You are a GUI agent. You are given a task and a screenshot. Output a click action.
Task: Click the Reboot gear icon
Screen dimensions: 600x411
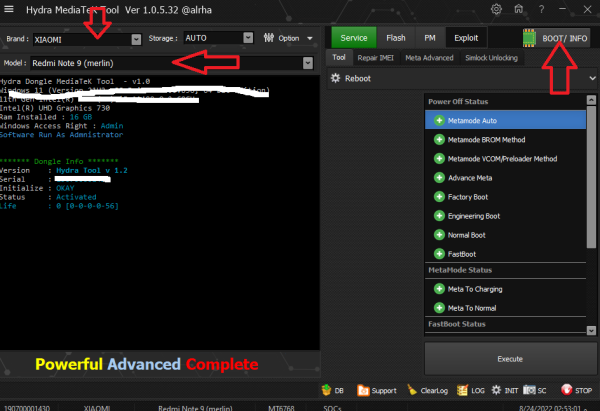pyautogui.click(x=336, y=78)
